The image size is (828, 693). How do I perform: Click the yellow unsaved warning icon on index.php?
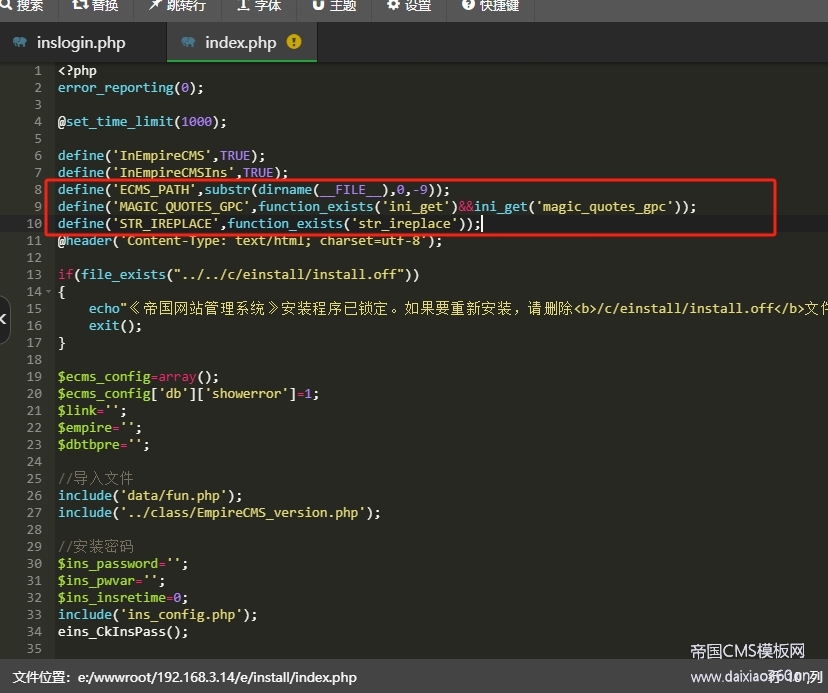click(x=294, y=42)
